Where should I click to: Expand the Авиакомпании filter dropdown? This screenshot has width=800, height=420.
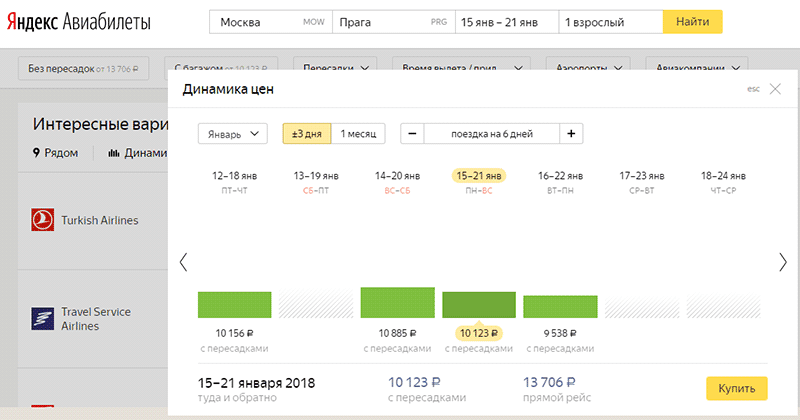point(697,63)
